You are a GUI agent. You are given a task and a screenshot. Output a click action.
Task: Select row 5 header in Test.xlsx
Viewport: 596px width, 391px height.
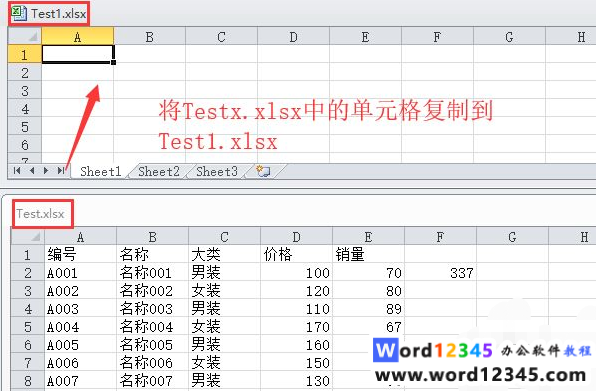[x=28, y=327]
